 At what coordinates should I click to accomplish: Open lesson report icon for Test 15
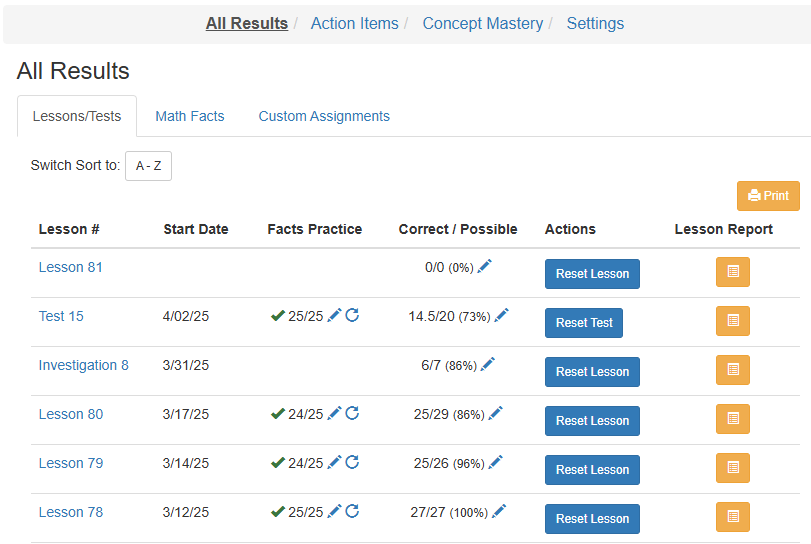pos(732,321)
